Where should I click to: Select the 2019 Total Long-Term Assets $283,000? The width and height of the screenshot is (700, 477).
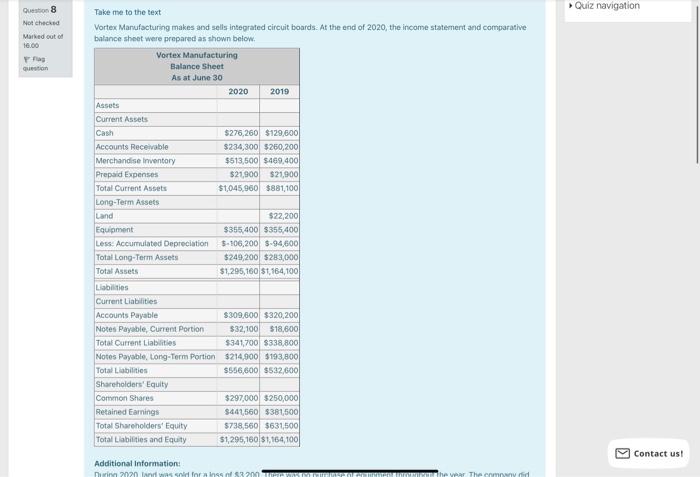pyautogui.click(x=281, y=258)
